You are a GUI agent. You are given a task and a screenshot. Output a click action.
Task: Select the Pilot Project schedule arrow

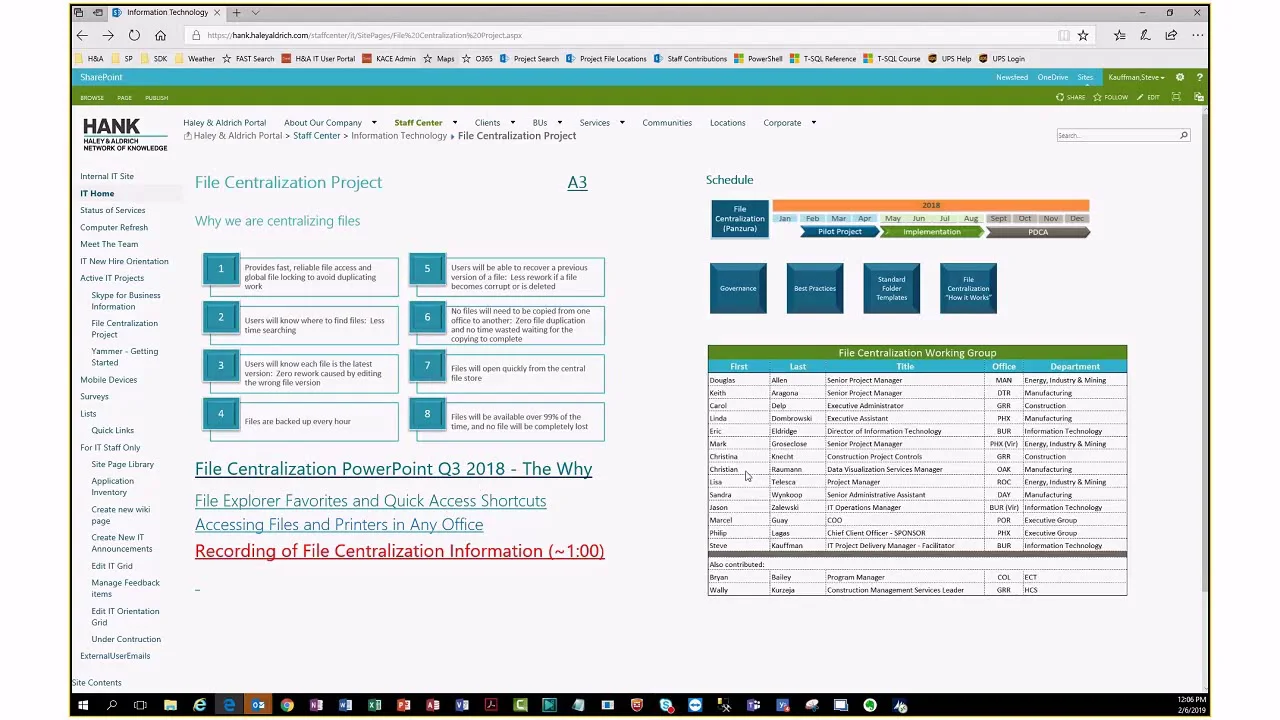[x=840, y=232]
